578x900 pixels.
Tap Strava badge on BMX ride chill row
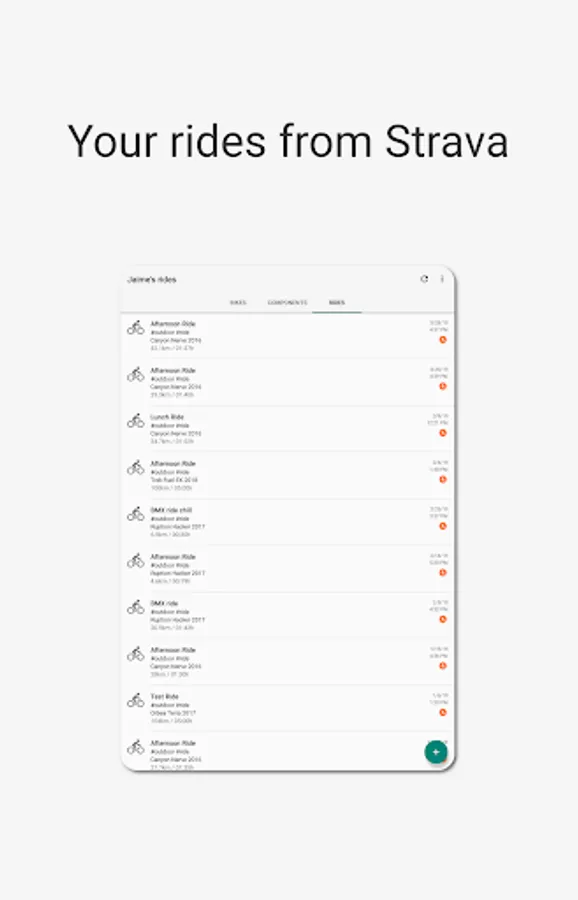coord(443,526)
